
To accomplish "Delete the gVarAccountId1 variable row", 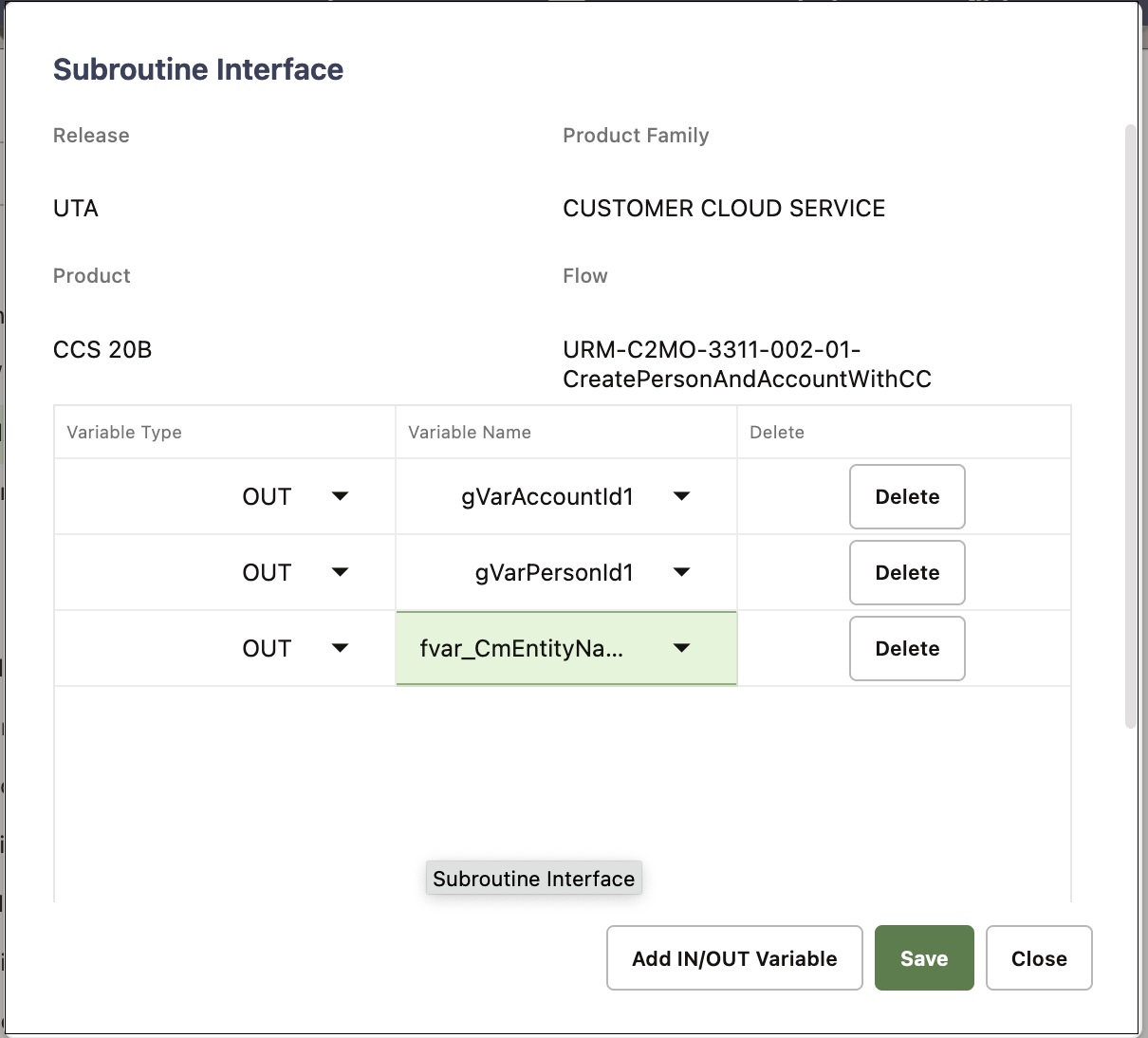I will [x=907, y=496].
